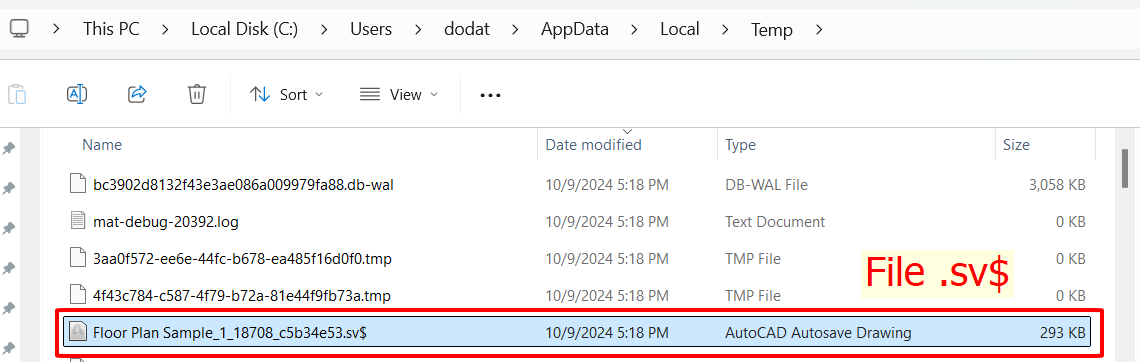The width and height of the screenshot is (1140, 362).
Task: Go to This PC in address bar
Action: (x=111, y=29)
